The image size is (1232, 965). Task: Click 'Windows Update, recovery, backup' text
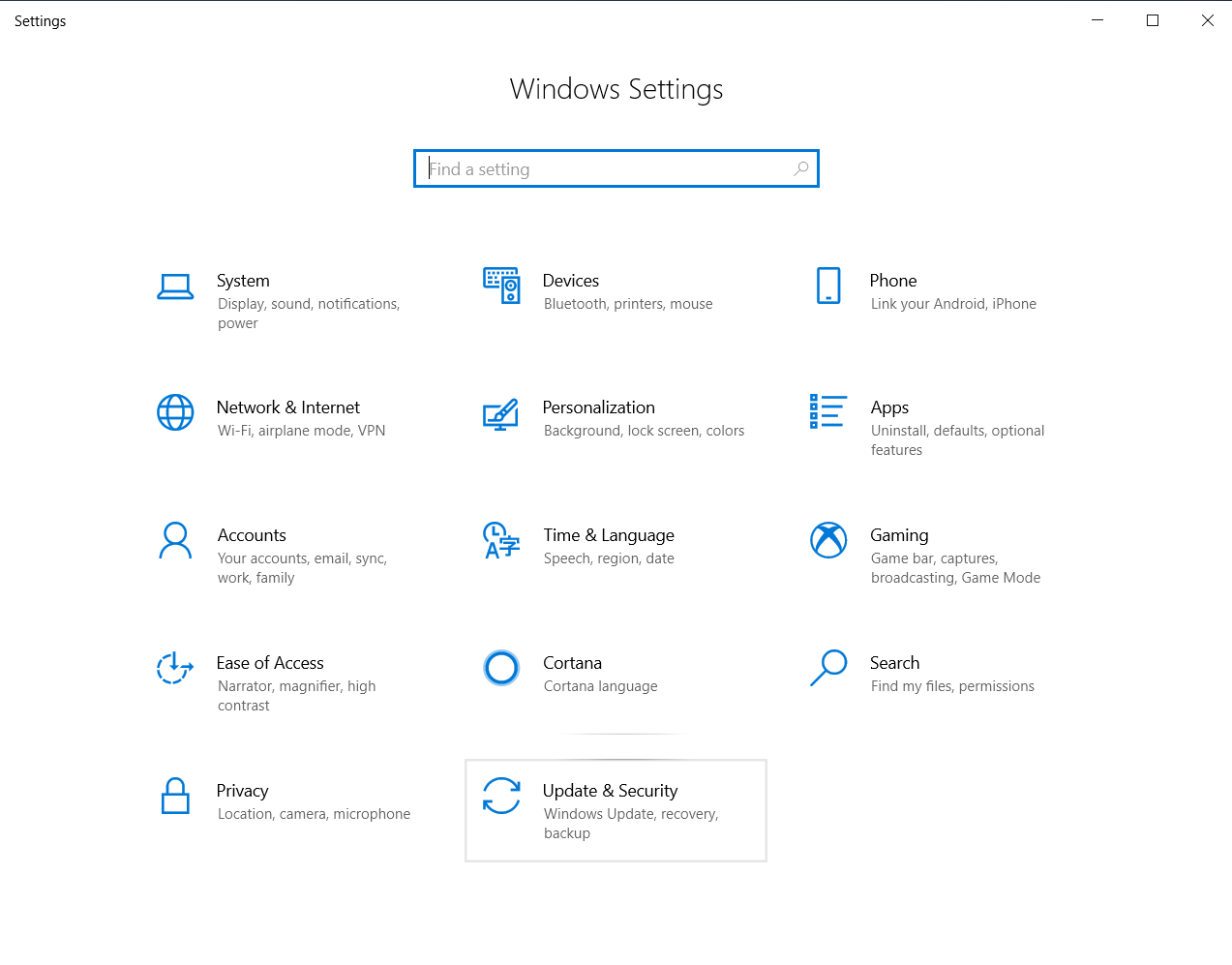[x=631, y=824]
